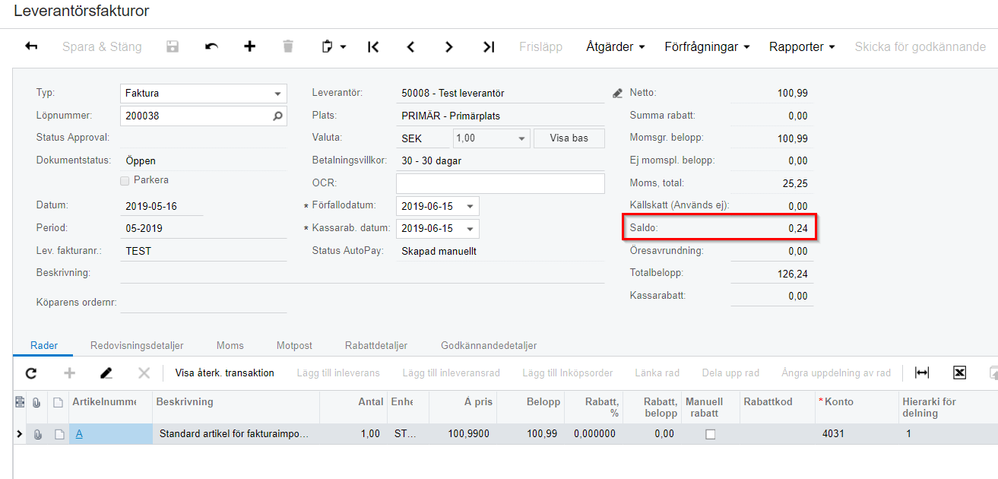Click the Totalbelopp value 126,24
The height and width of the screenshot is (479, 998).
[x=792, y=274]
